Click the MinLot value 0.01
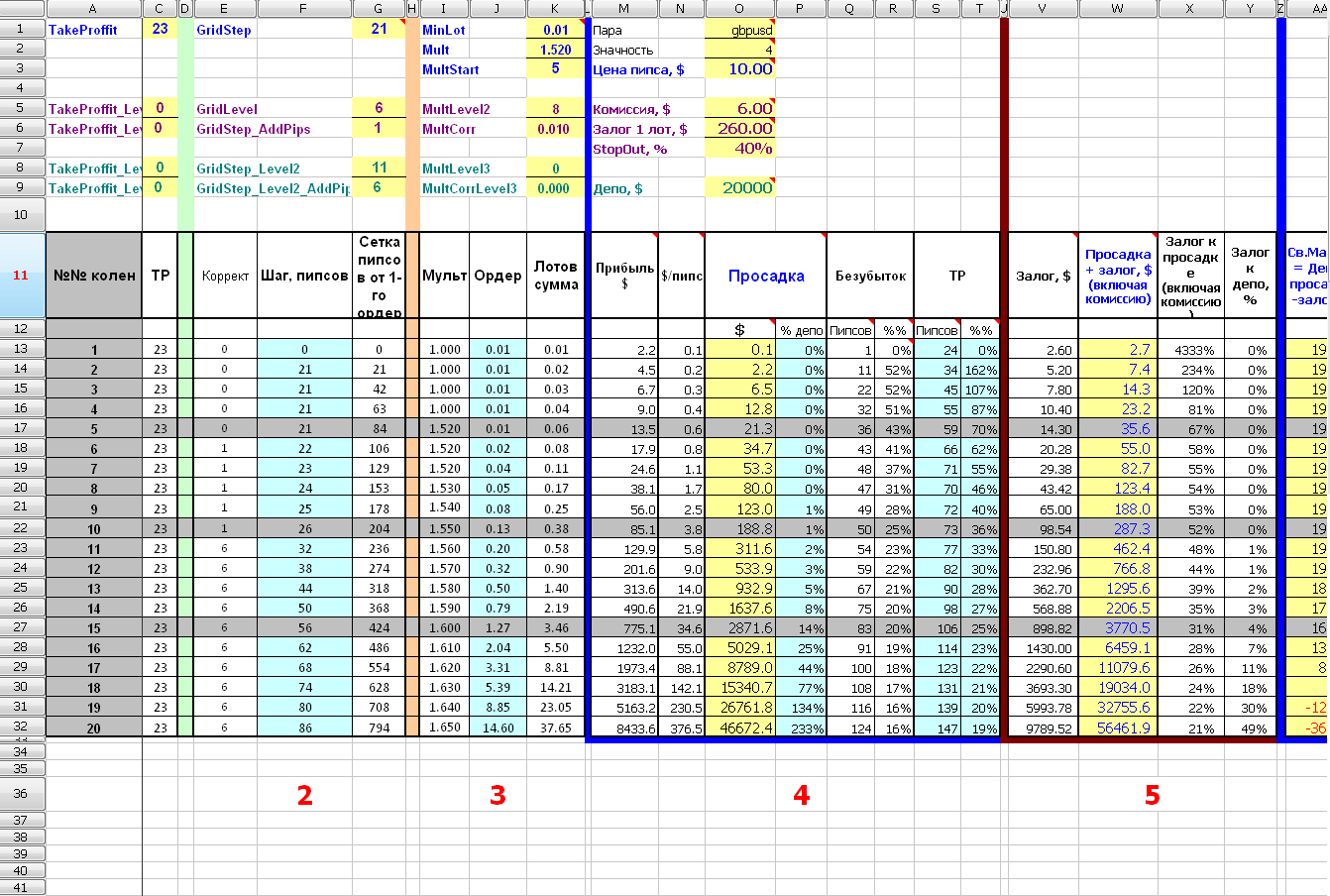This screenshot has width=1330, height=896. click(556, 30)
